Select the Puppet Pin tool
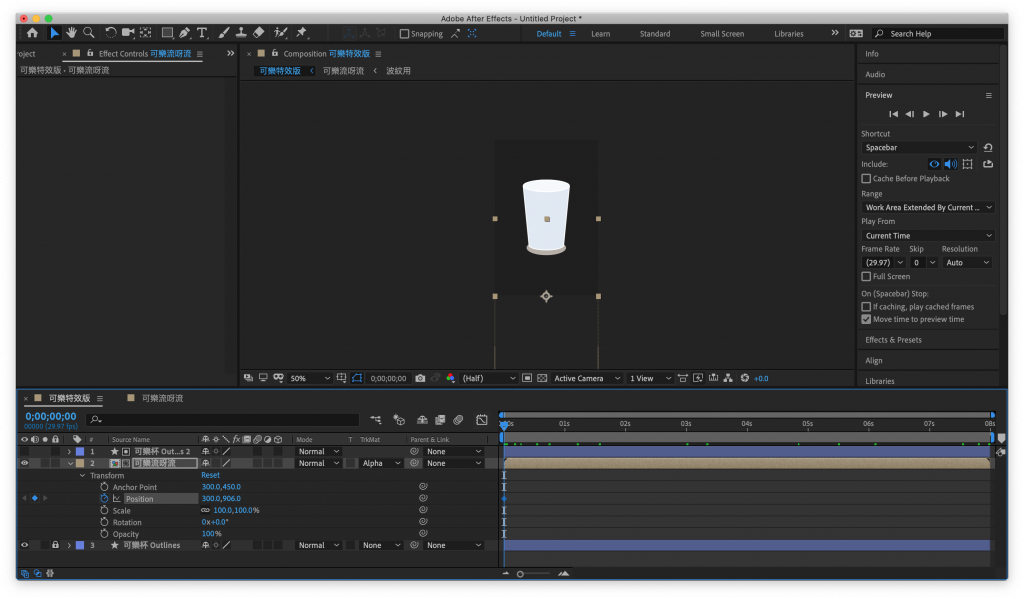 tap(301, 33)
